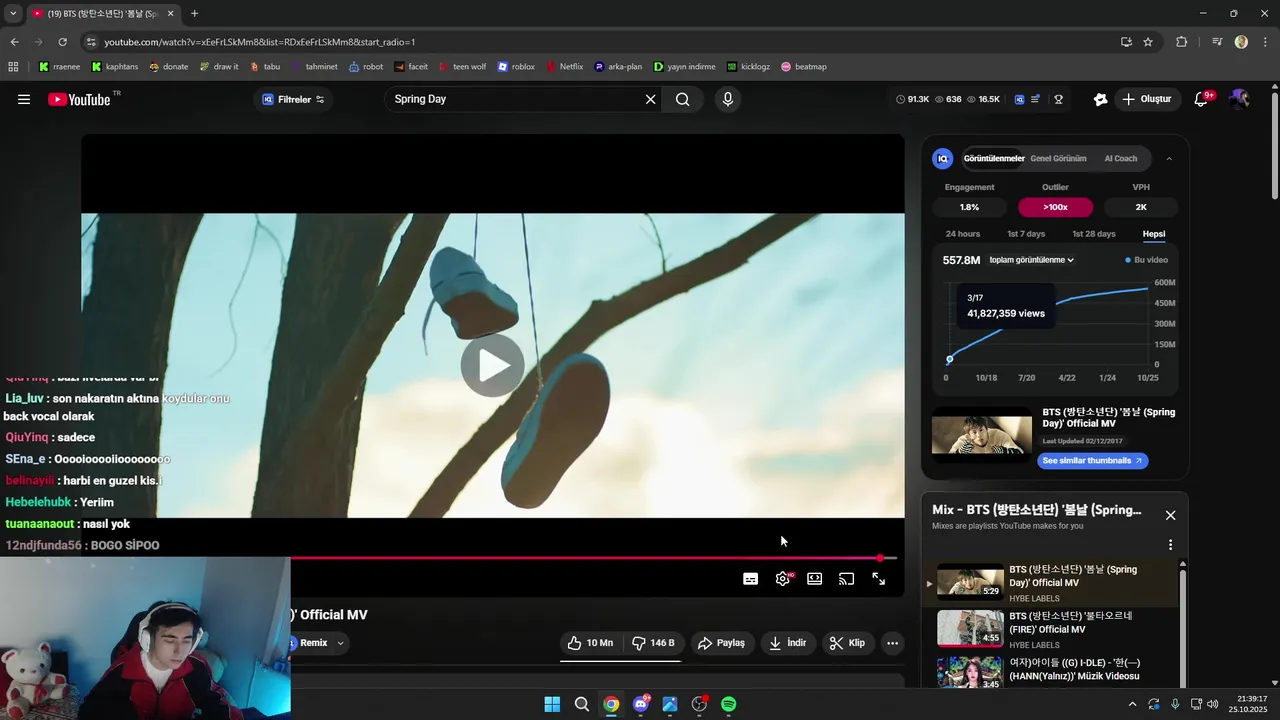Open a new Chrome tab
This screenshot has height=720, width=1280.
194,13
